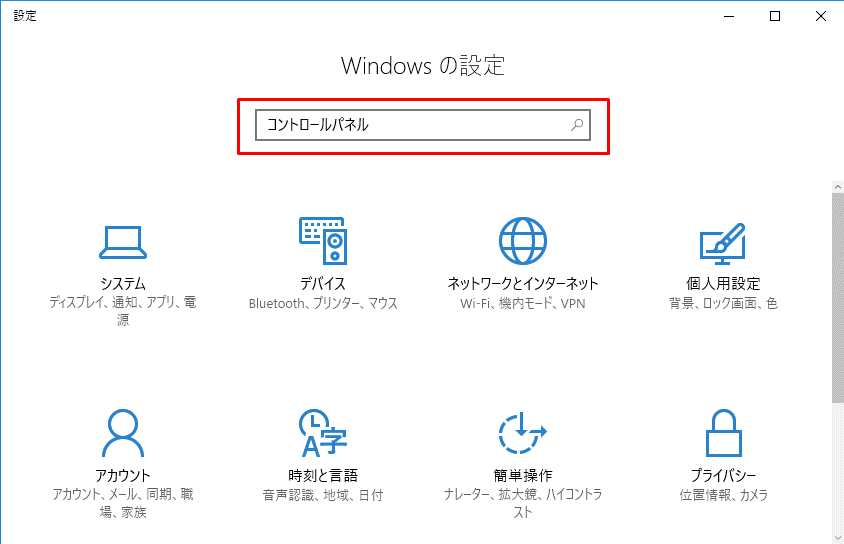This screenshot has height=544, width=844.
Task: Click the システム heading text
Action: tap(123, 283)
